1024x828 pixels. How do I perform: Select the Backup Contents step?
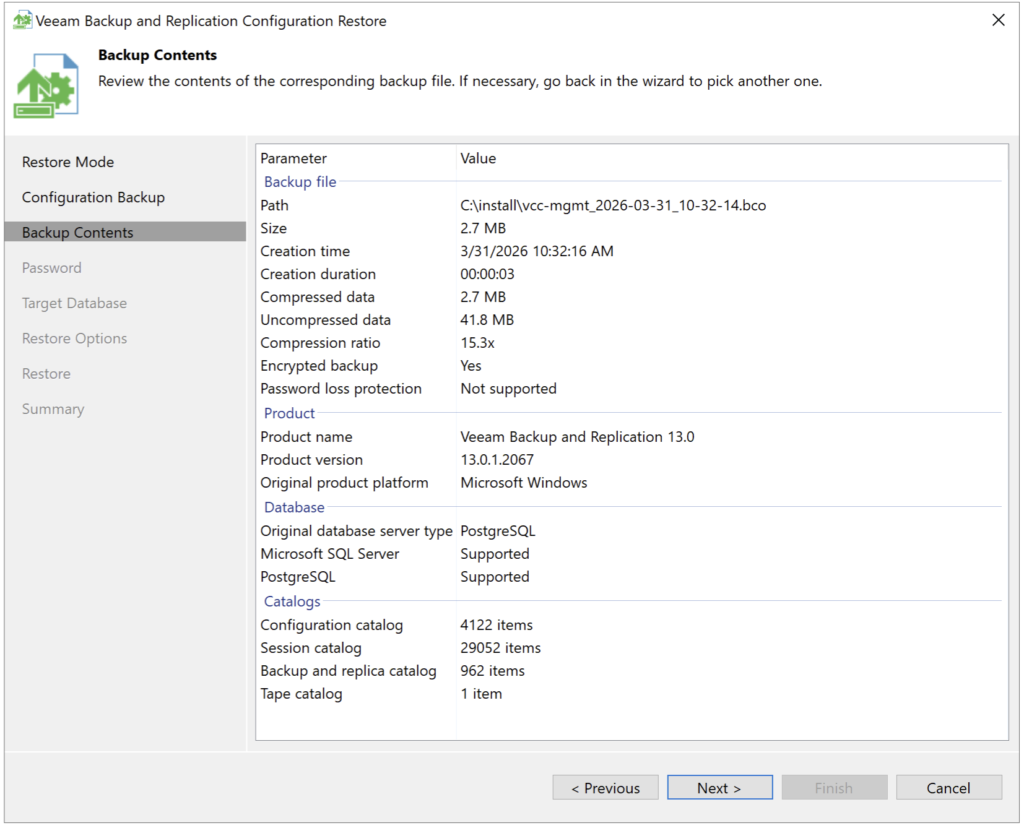pyautogui.click(x=125, y=232)
